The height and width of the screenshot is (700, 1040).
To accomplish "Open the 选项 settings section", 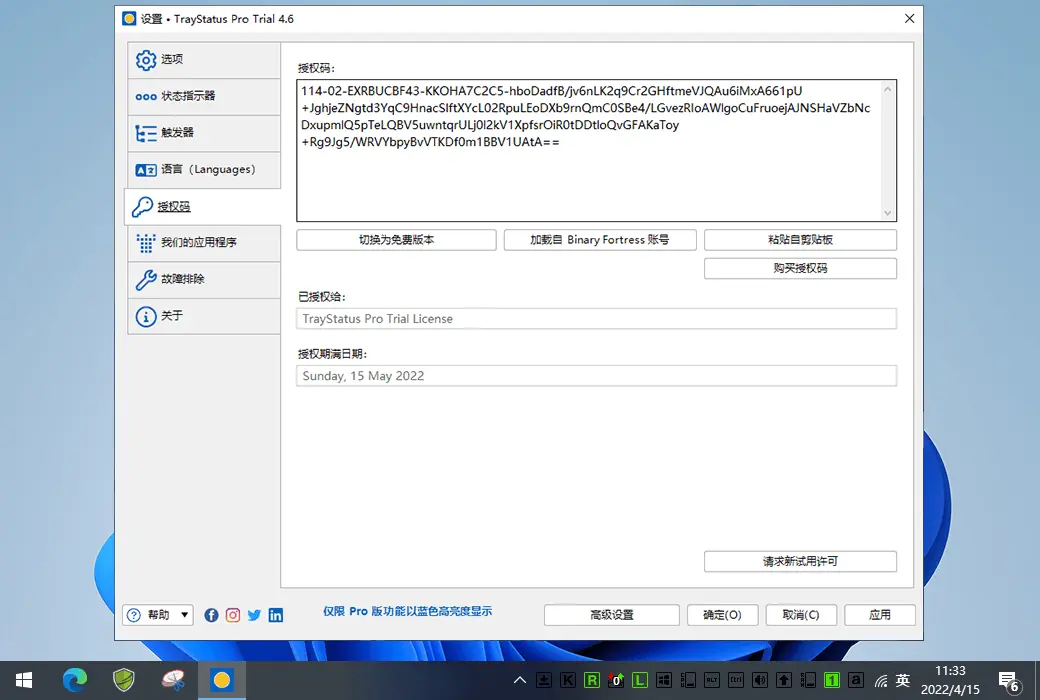I will (204, 60).
